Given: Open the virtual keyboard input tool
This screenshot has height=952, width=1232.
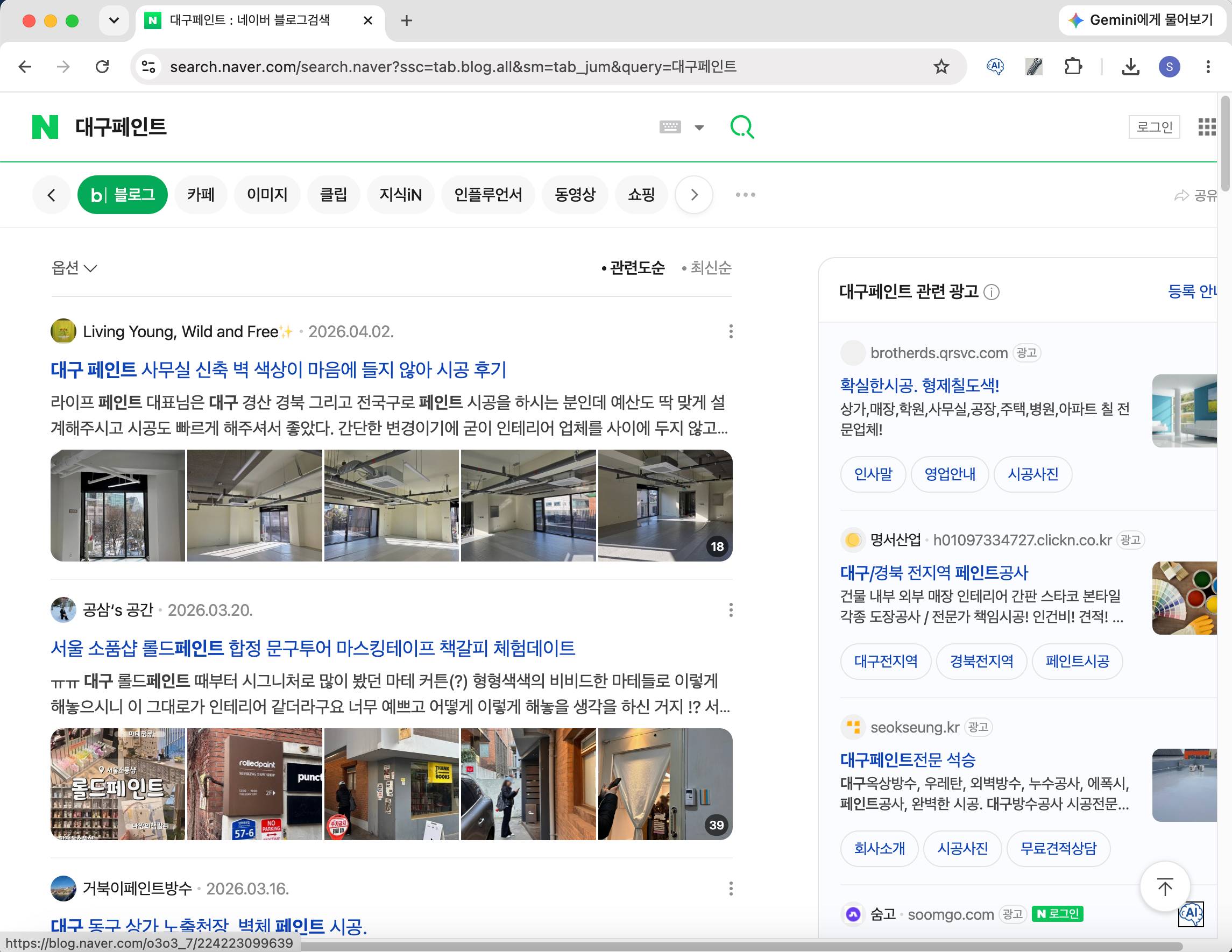Looking at the screenshot, I should (670, 127).
